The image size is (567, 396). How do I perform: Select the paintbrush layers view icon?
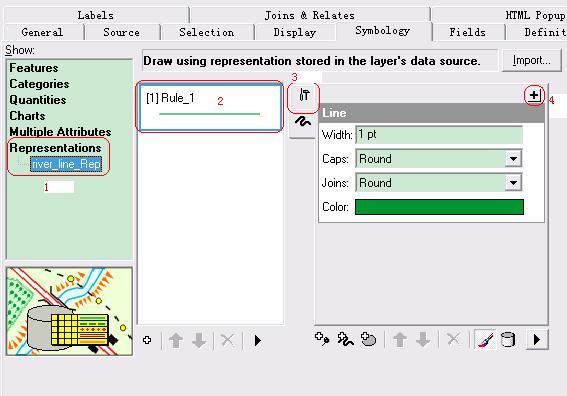tap(485, 340)
